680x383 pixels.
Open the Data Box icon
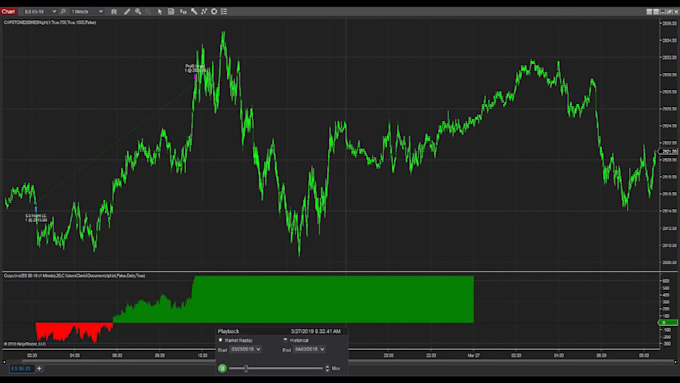pyautogui.click(x=171, y=12)
